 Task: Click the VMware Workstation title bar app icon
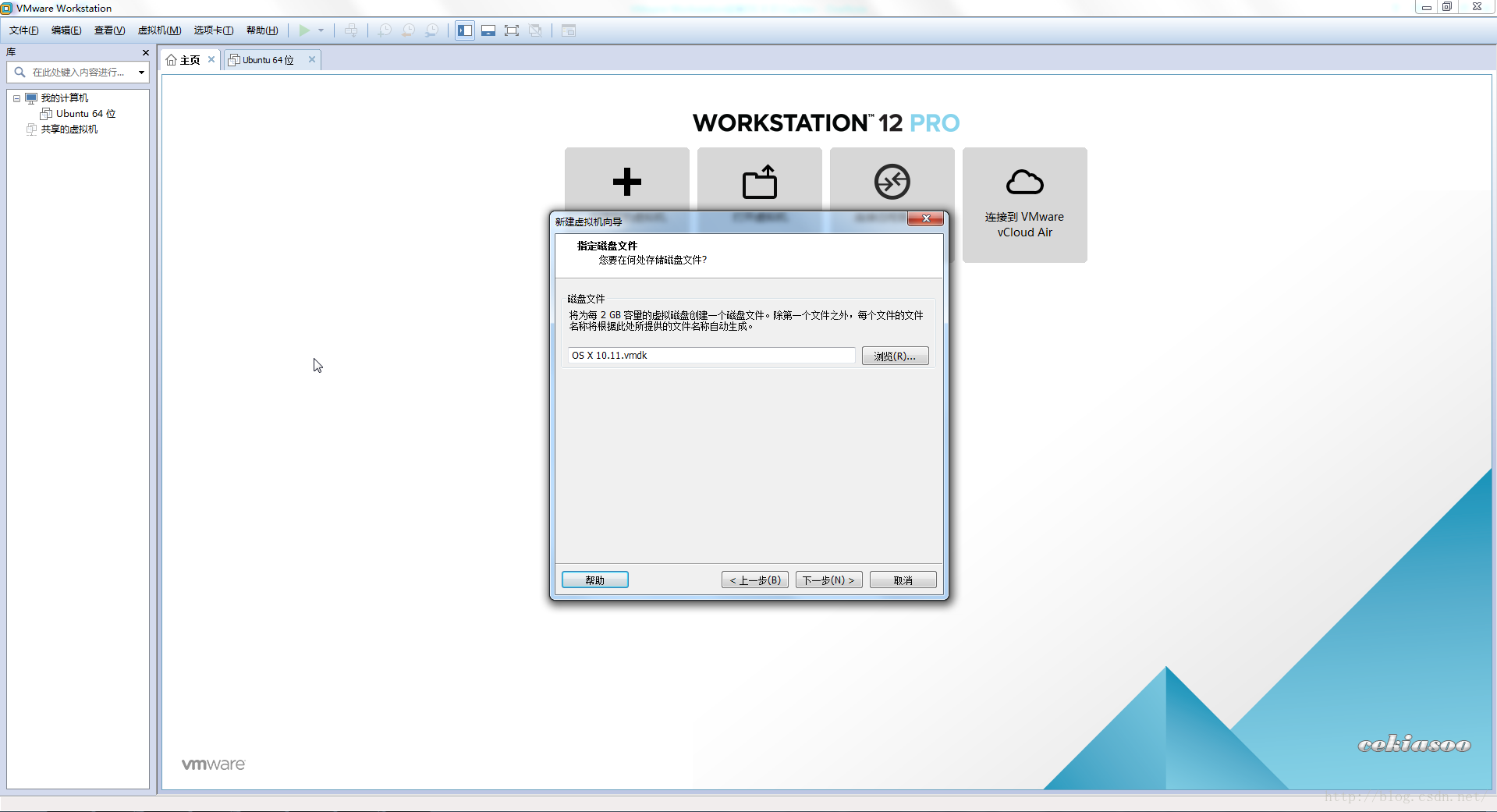pyautogui.click(x=7, y=8)
